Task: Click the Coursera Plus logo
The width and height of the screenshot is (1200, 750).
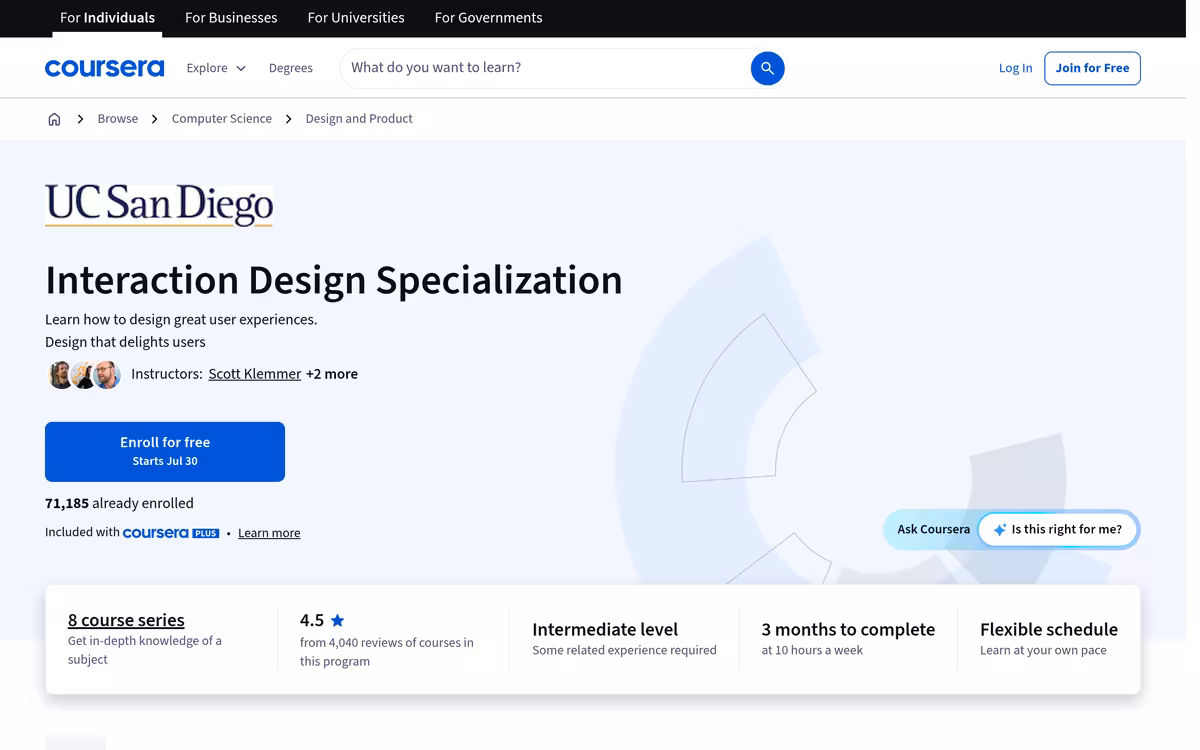Action: 171,533
